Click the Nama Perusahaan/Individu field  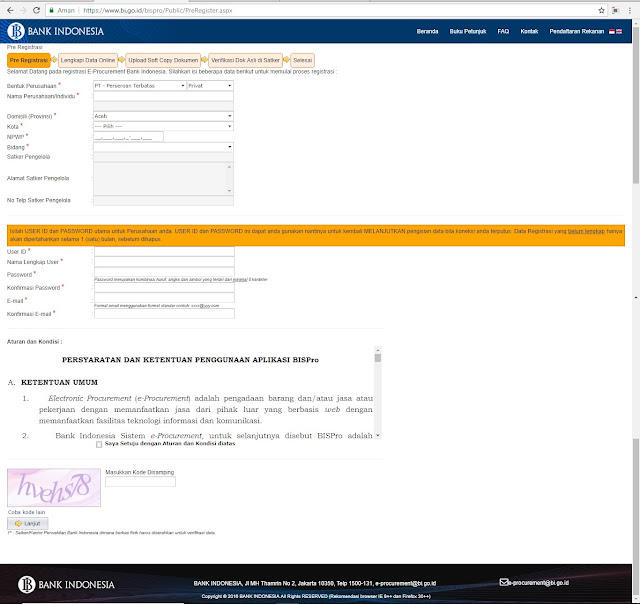[x=163, y=96]
